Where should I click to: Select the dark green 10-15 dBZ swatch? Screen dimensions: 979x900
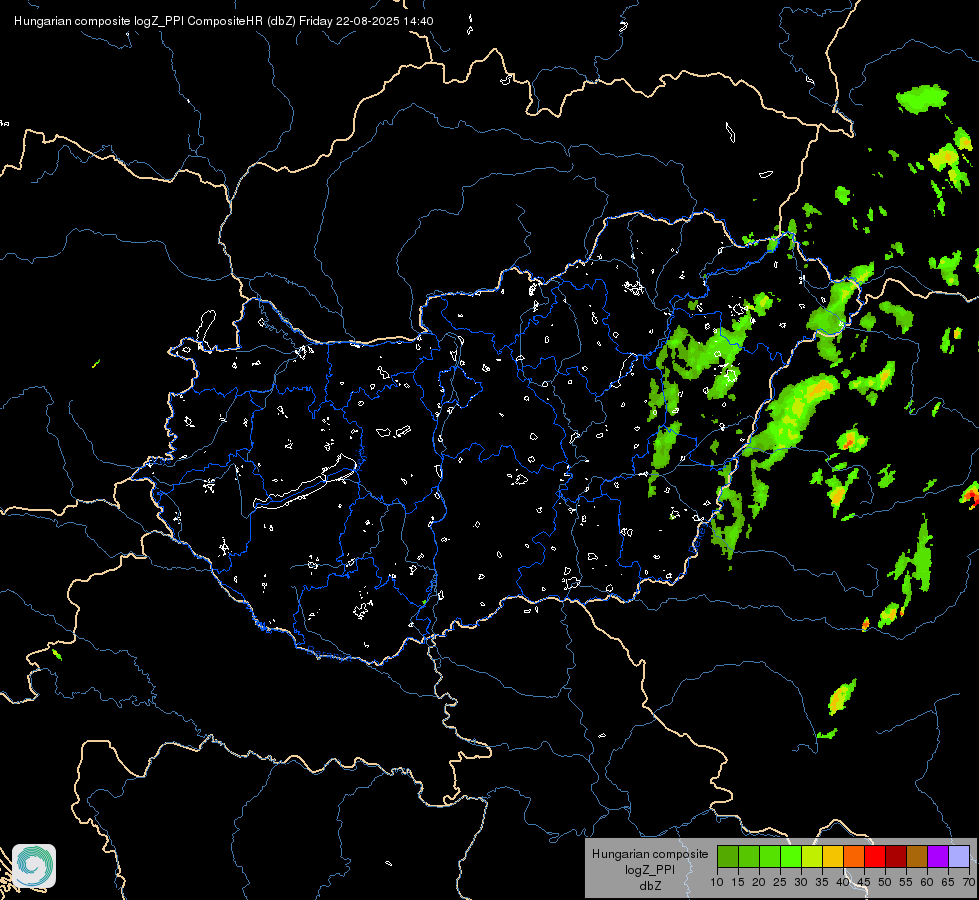pyautogui.click(x=728, y=856)
